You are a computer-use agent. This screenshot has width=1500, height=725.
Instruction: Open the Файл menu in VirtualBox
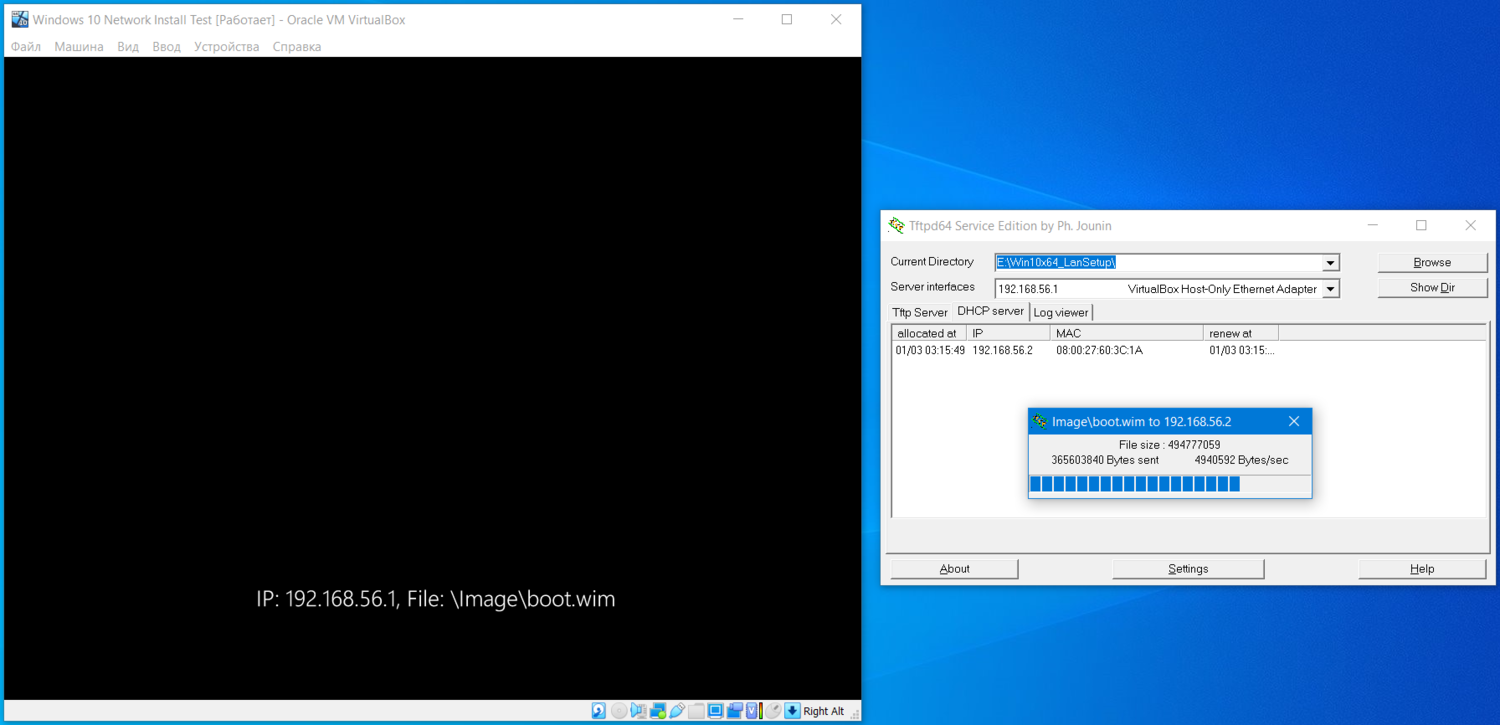26,47
